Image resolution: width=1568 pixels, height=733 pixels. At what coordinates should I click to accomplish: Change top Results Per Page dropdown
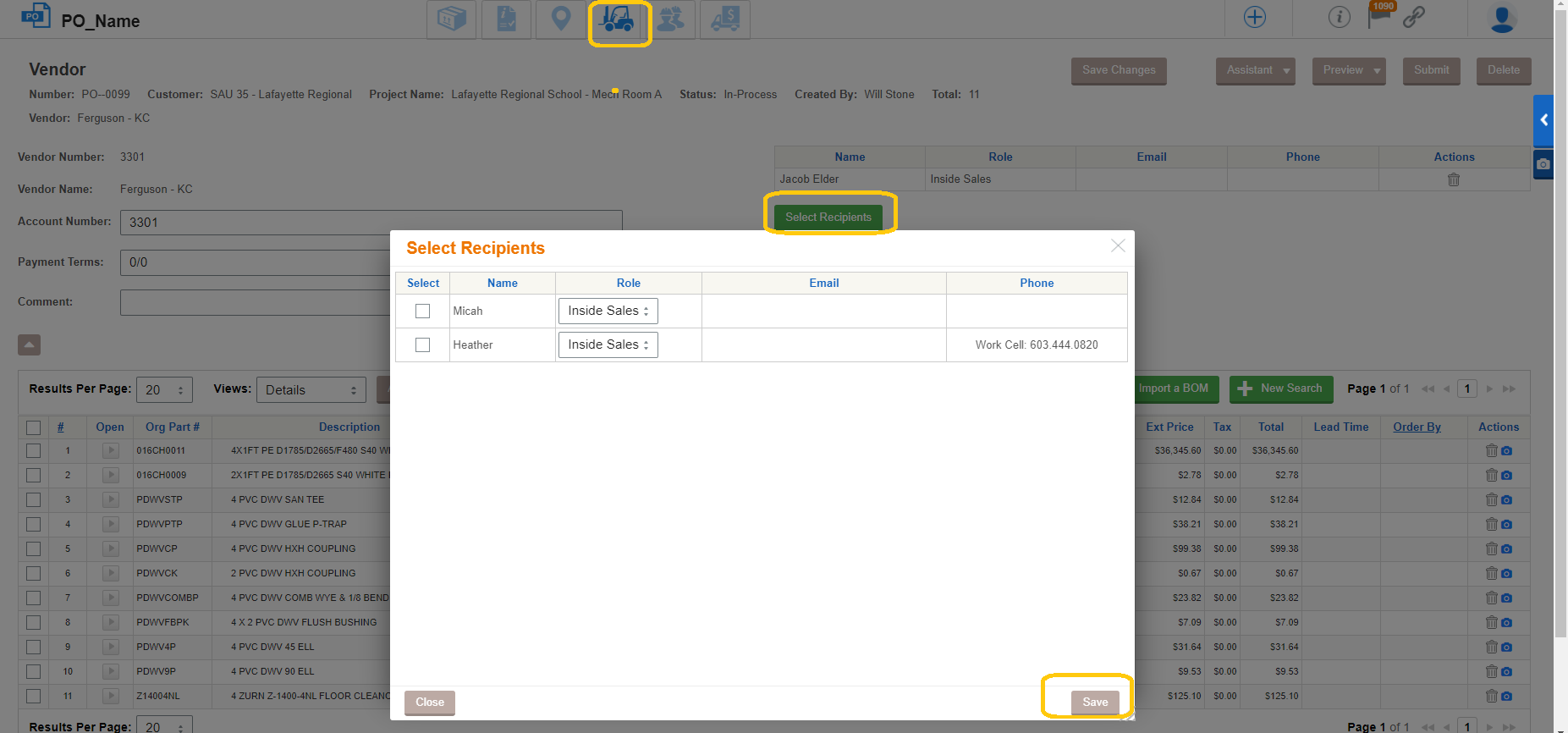(164, 389)
